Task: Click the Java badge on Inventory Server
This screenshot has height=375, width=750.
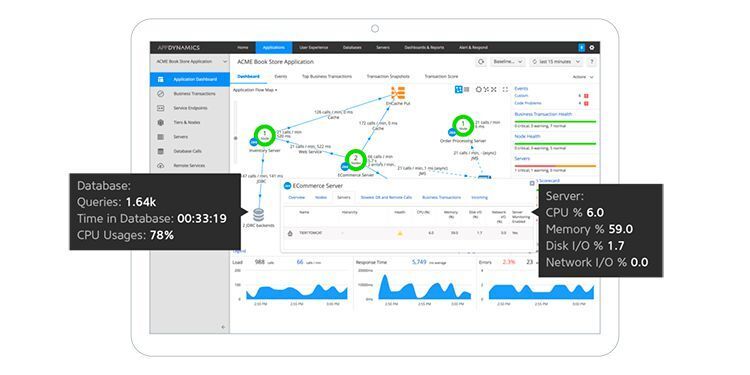Action: point(253,142)
